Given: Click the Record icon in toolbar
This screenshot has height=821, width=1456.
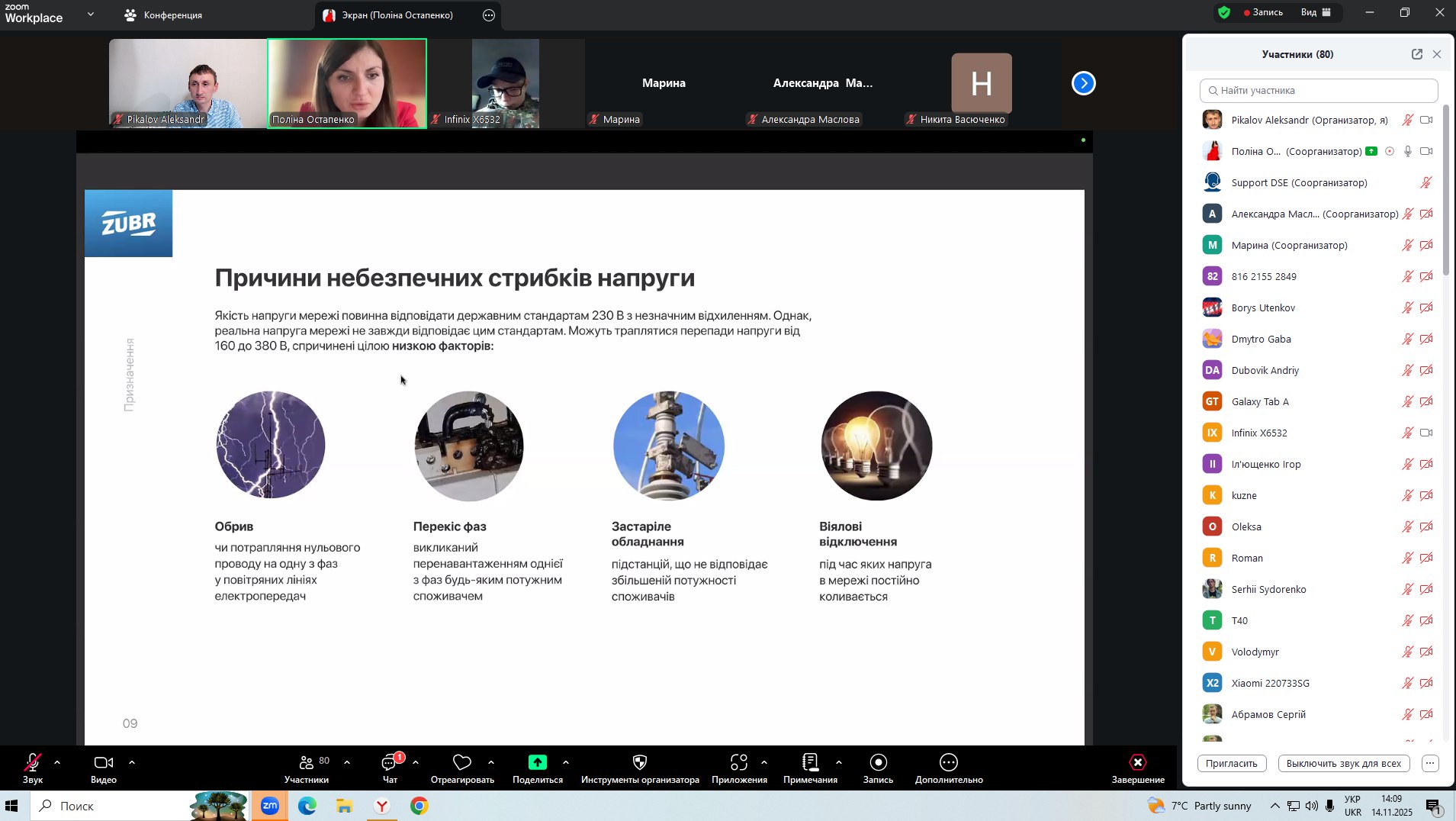Looking at the screenshot, I should click(x=878, y=763).
